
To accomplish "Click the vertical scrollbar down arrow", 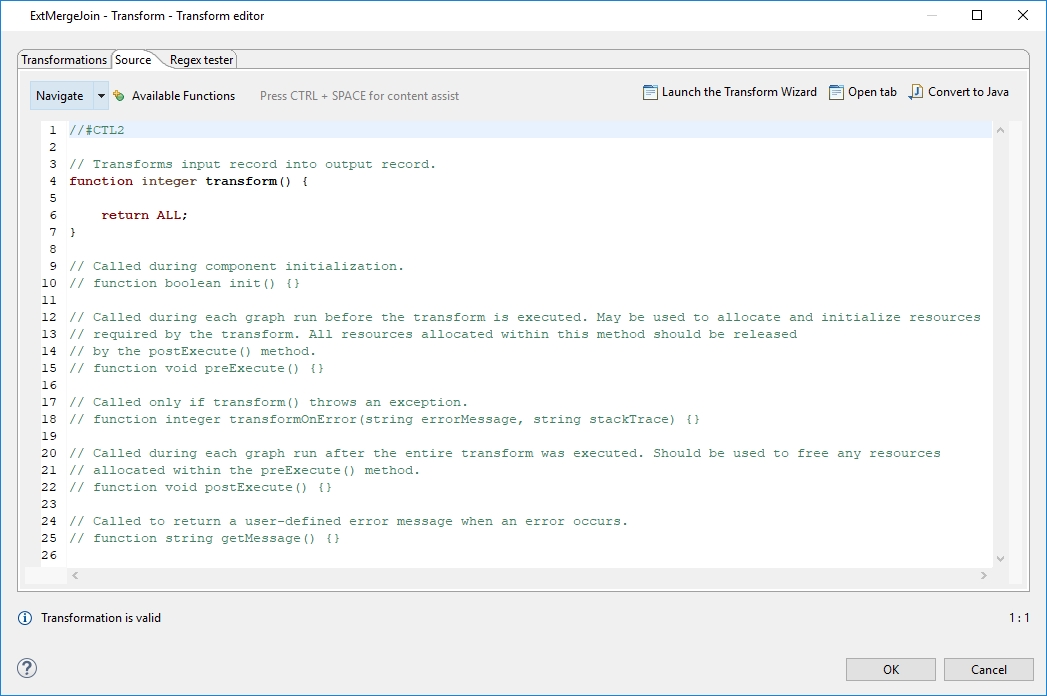I will [1000, 559].
